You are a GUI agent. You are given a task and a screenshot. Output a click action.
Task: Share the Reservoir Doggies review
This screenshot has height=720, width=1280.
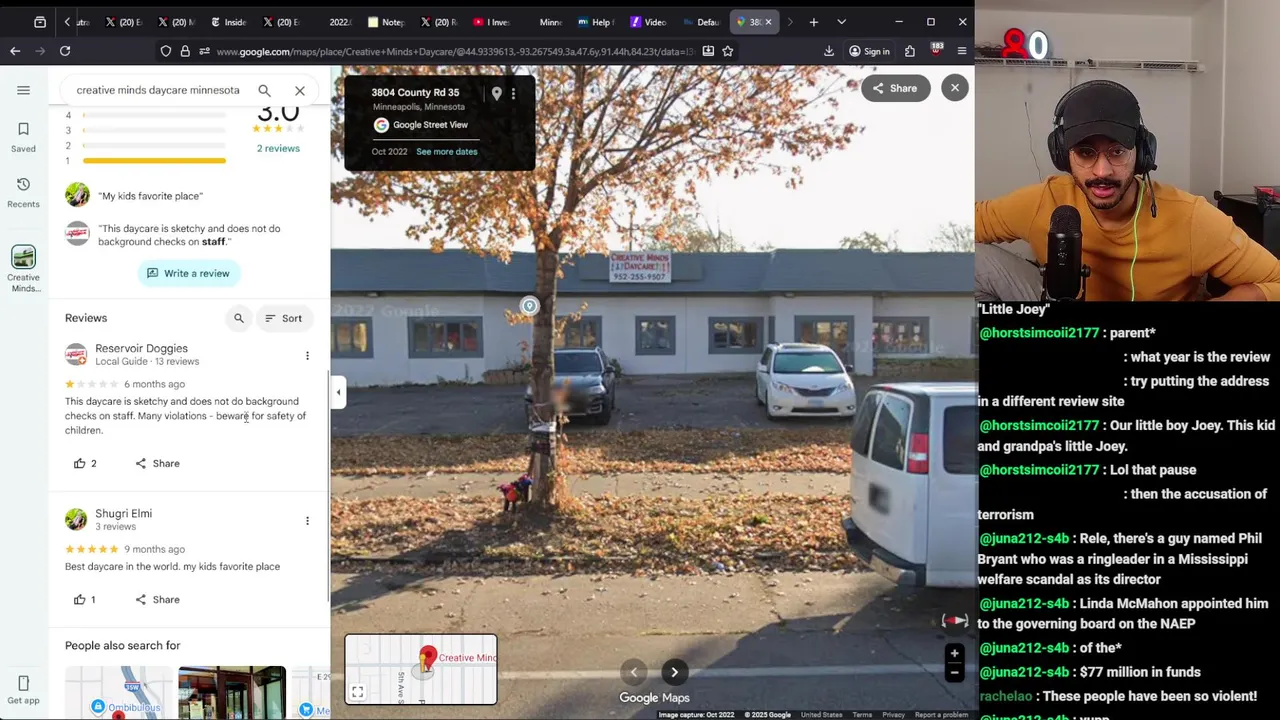(x=157, y=463)
